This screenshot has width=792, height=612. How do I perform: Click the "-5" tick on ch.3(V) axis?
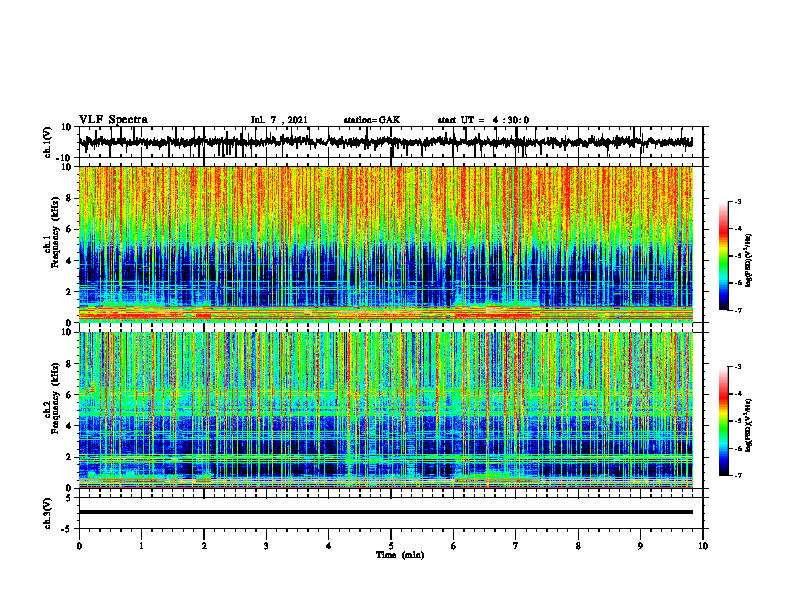68,529
